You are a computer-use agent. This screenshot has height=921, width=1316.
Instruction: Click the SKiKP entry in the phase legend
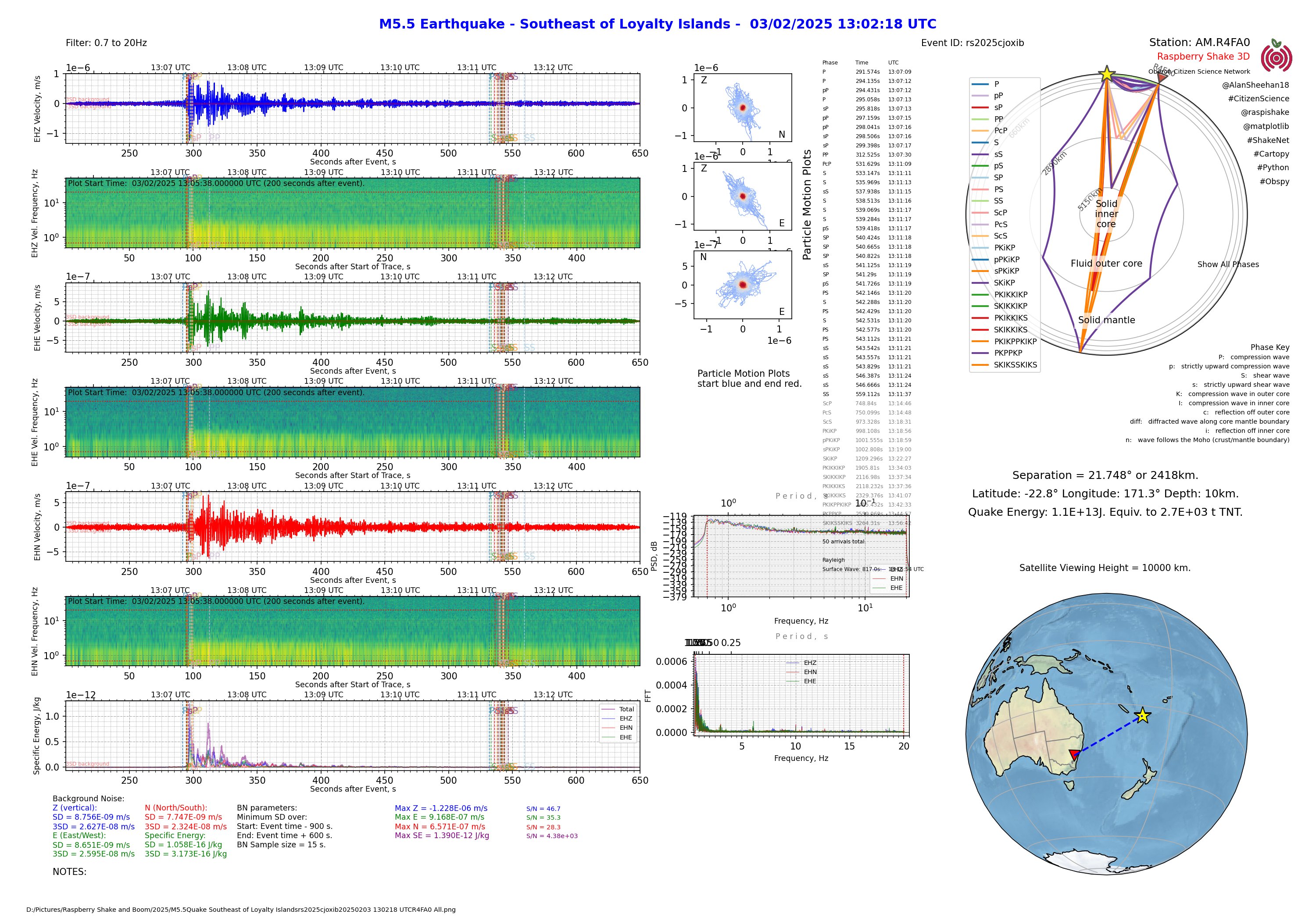click(x=1004, y=282)
